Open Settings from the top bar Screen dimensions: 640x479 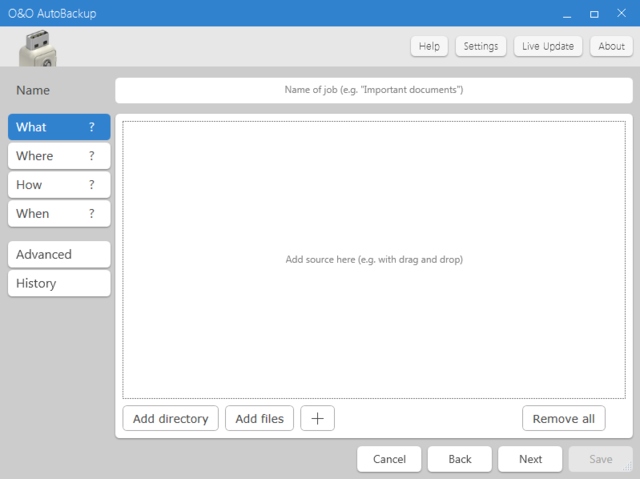pos(480,46)
